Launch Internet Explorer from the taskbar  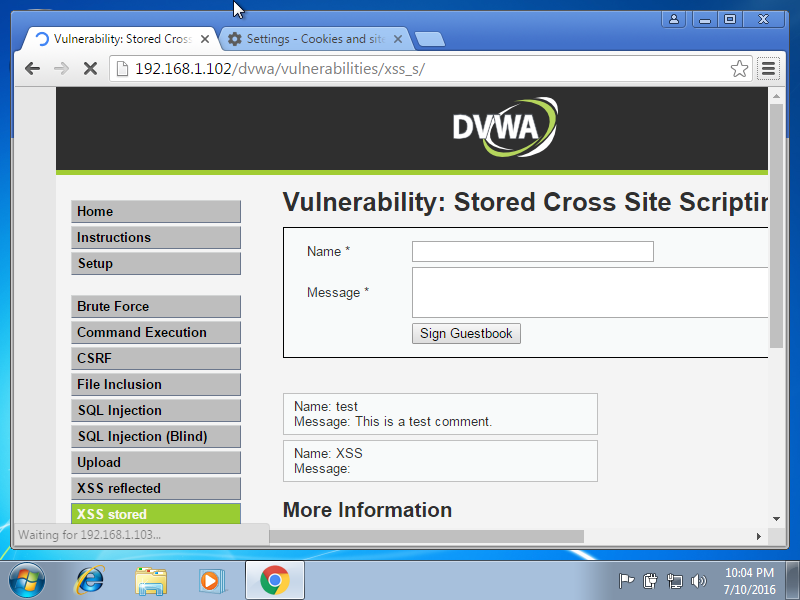click(90, 580)
